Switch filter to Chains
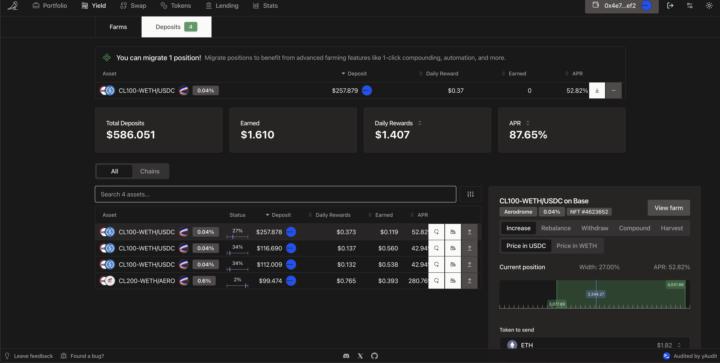Viewport: 720px width, 363px height. tap(150, 171)
